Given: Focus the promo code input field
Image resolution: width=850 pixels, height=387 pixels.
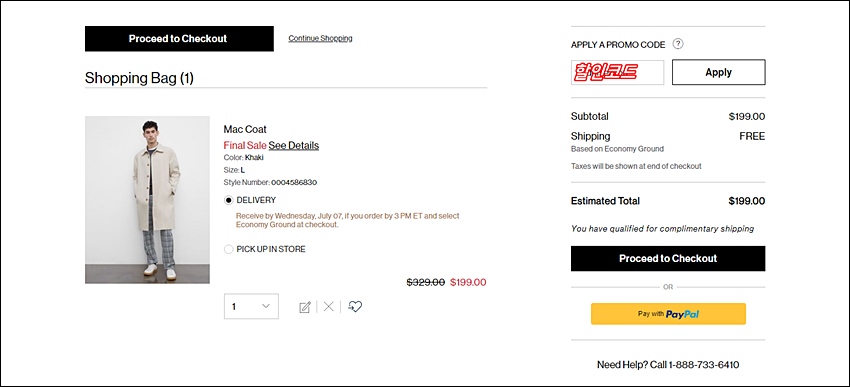Looking at the screenshot, I should coord(617,72).
